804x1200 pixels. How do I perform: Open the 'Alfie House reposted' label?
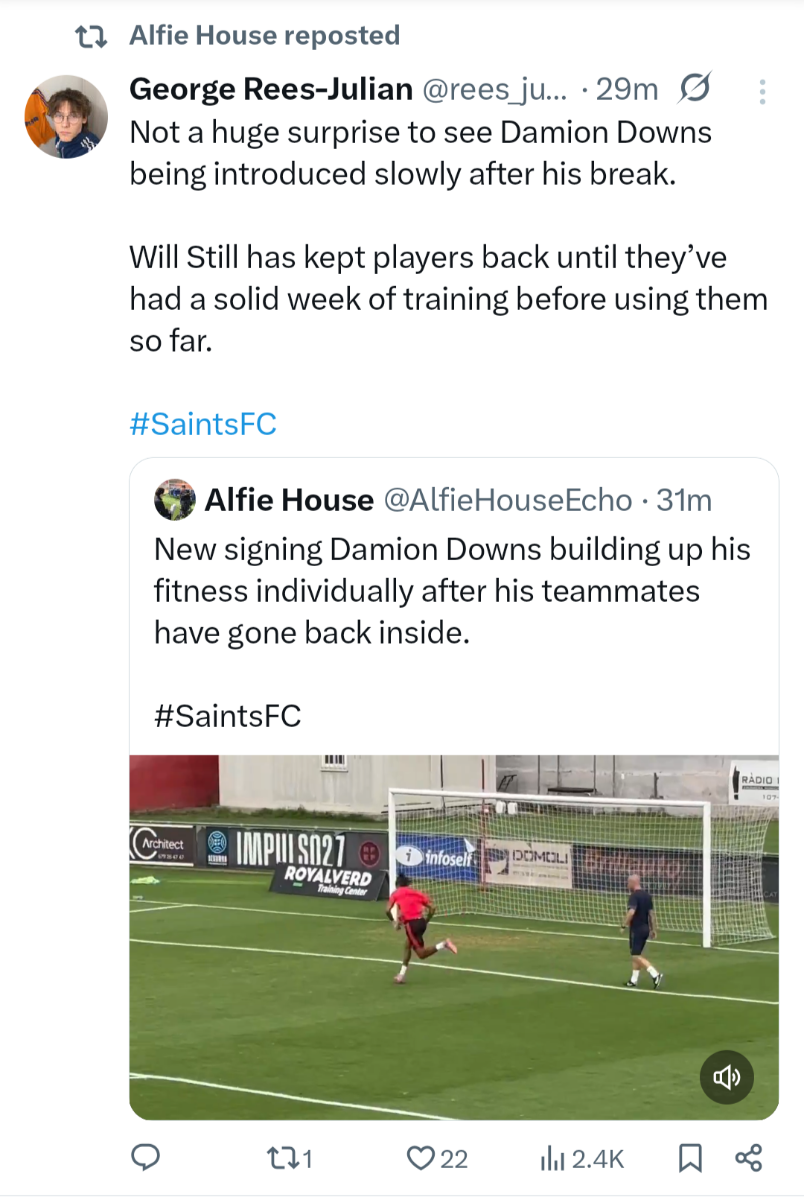pyautogui.click(x=265, y=36)
